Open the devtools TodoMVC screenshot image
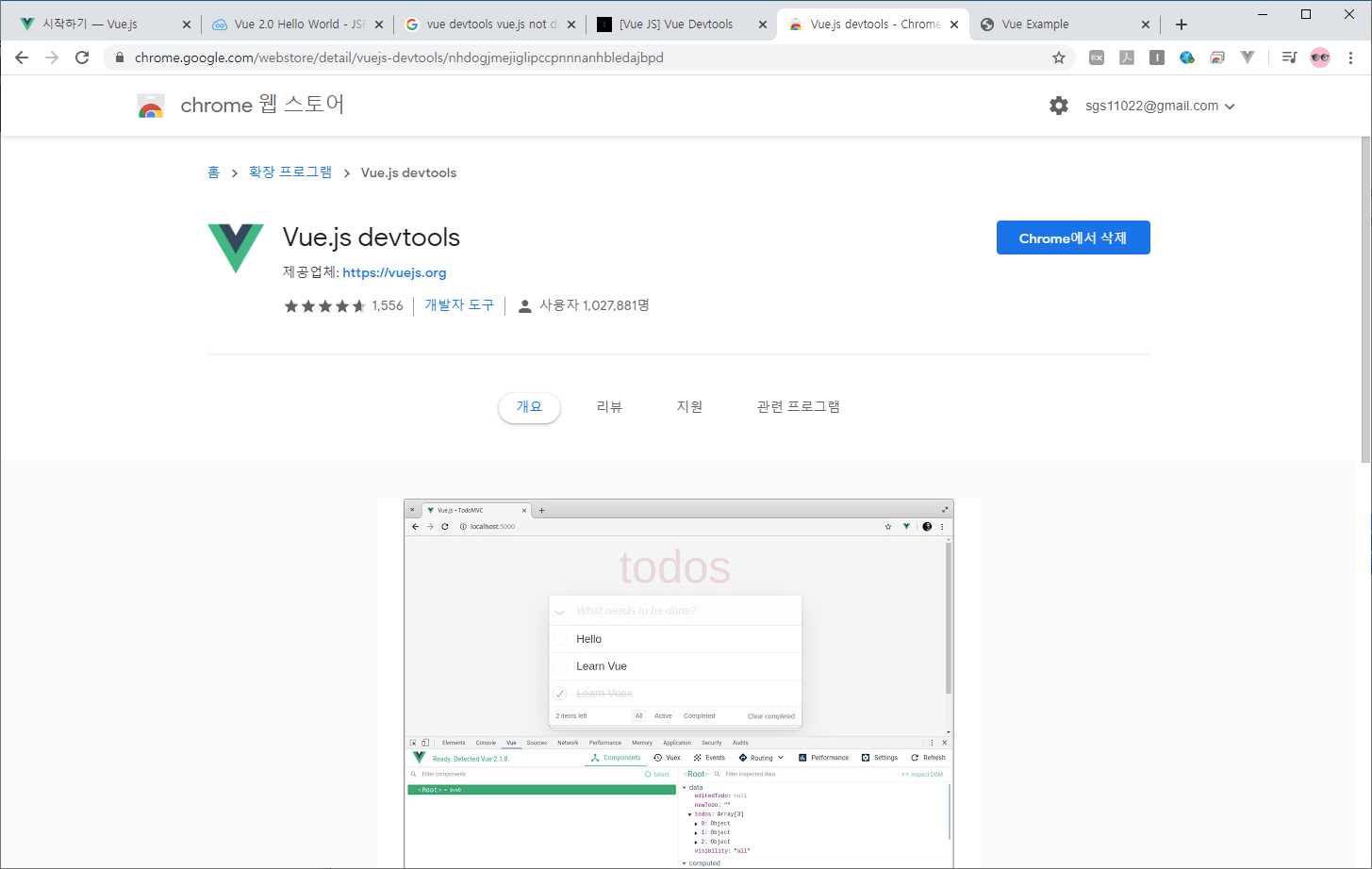The width and height of the screenshot is (1372, 869). tap(679, 683)
